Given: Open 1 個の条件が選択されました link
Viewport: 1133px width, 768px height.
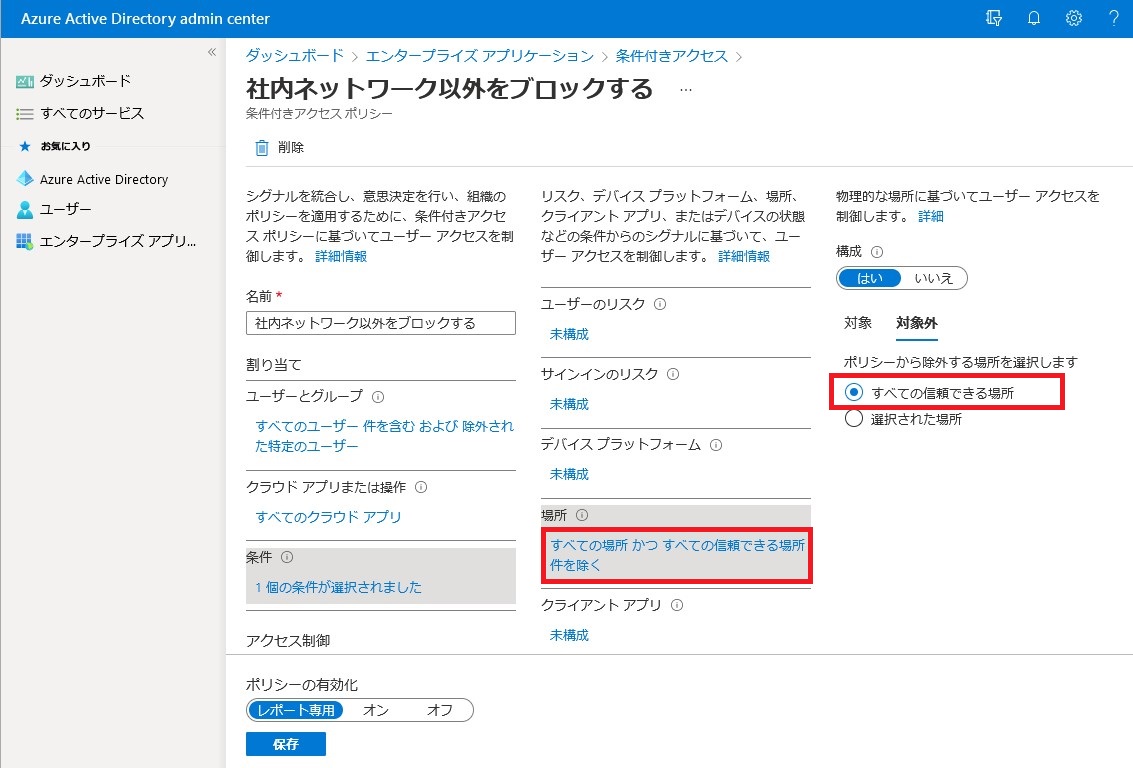Looking at the screenshot, I should [338, 587].
